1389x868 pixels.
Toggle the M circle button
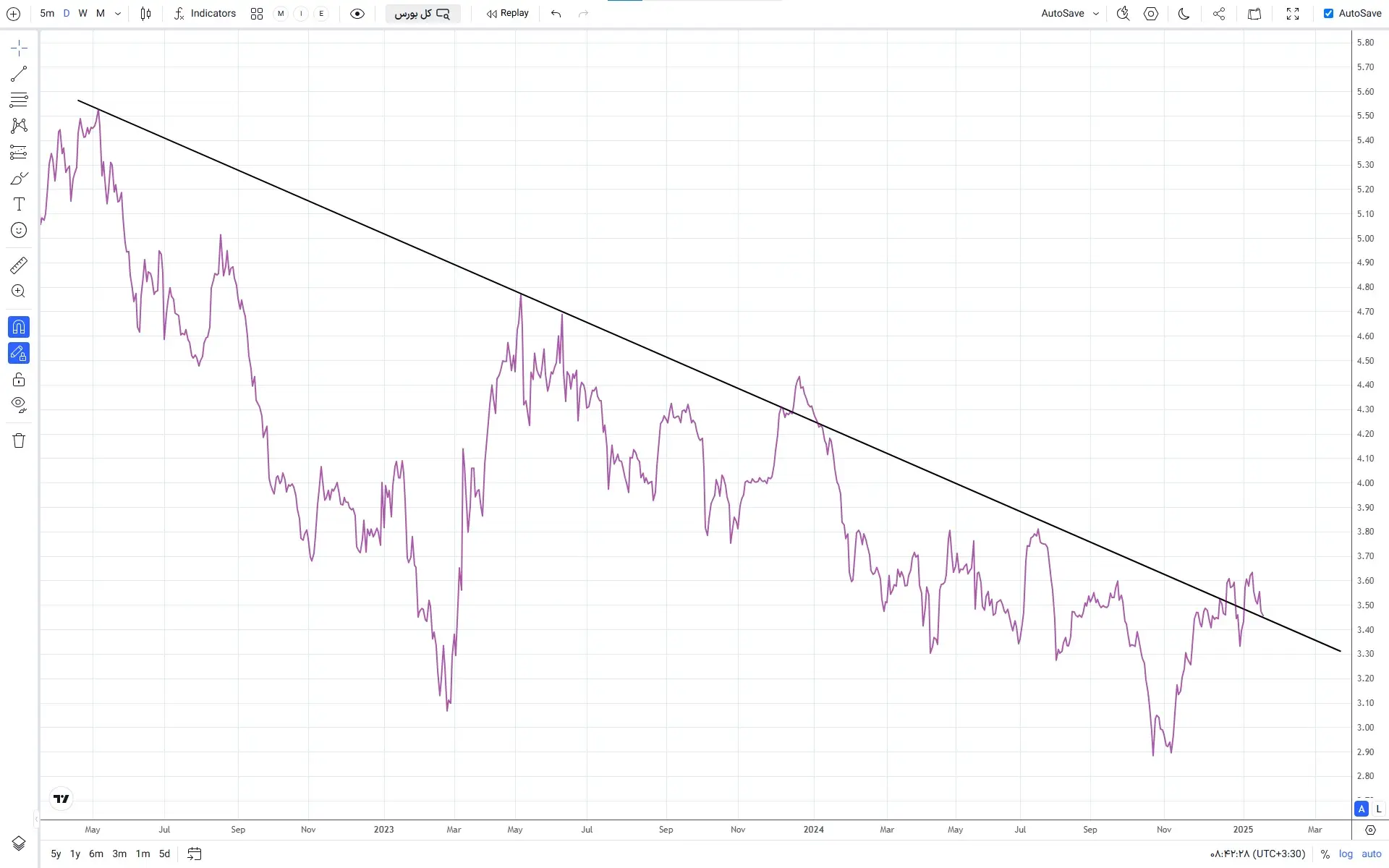(x=281, y=14)
